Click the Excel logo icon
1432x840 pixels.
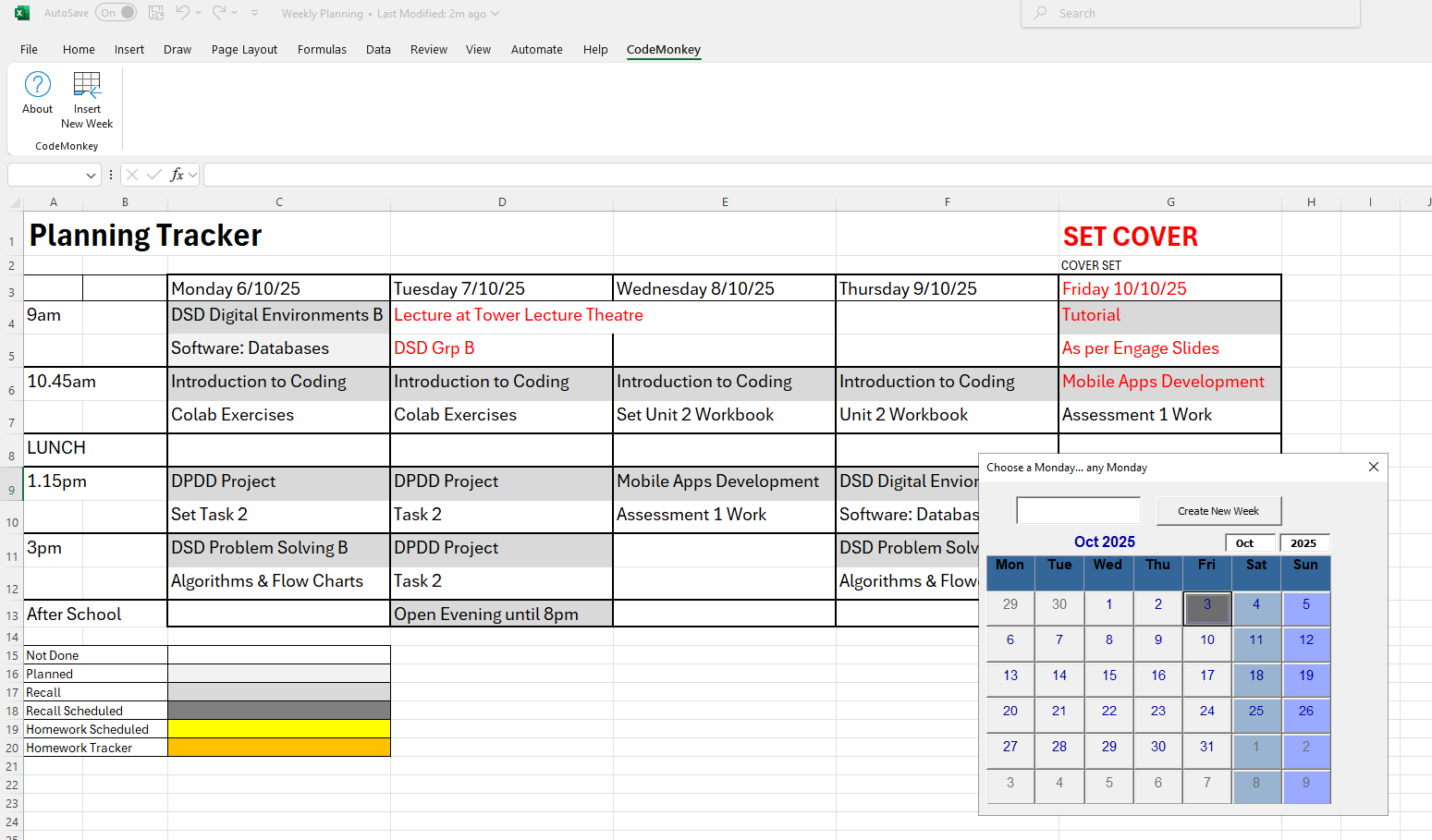tap(21, 13)
